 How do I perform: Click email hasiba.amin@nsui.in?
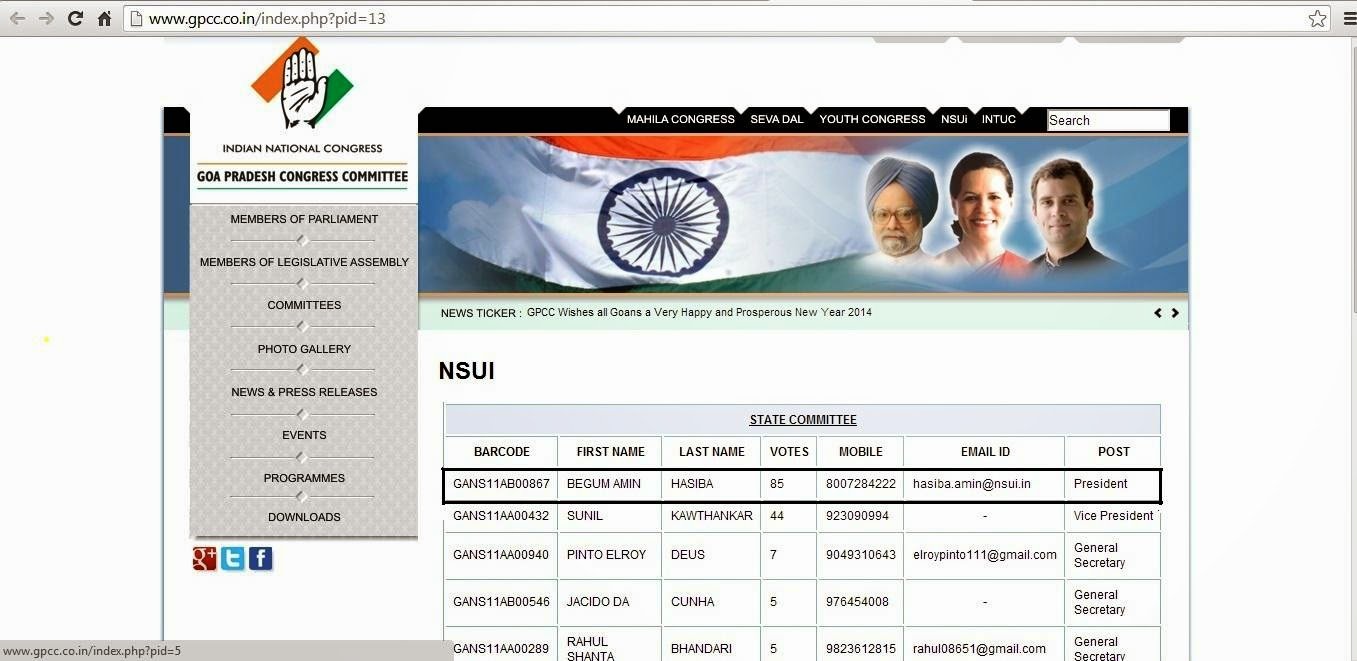point(972,484)
